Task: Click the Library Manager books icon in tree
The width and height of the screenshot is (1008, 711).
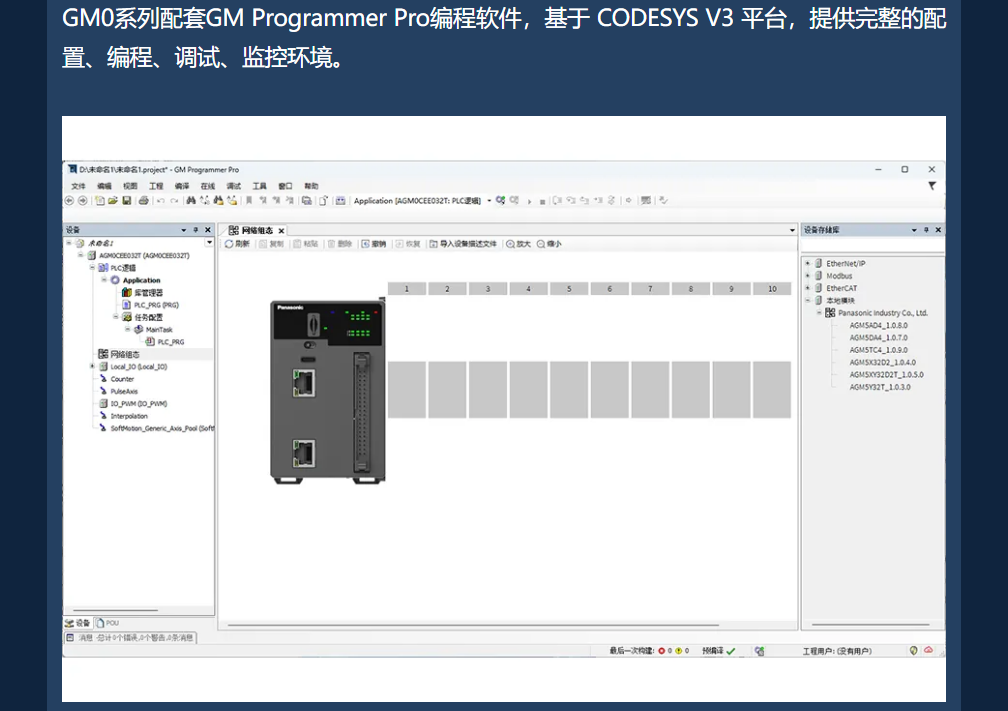Action: [127, 292]
